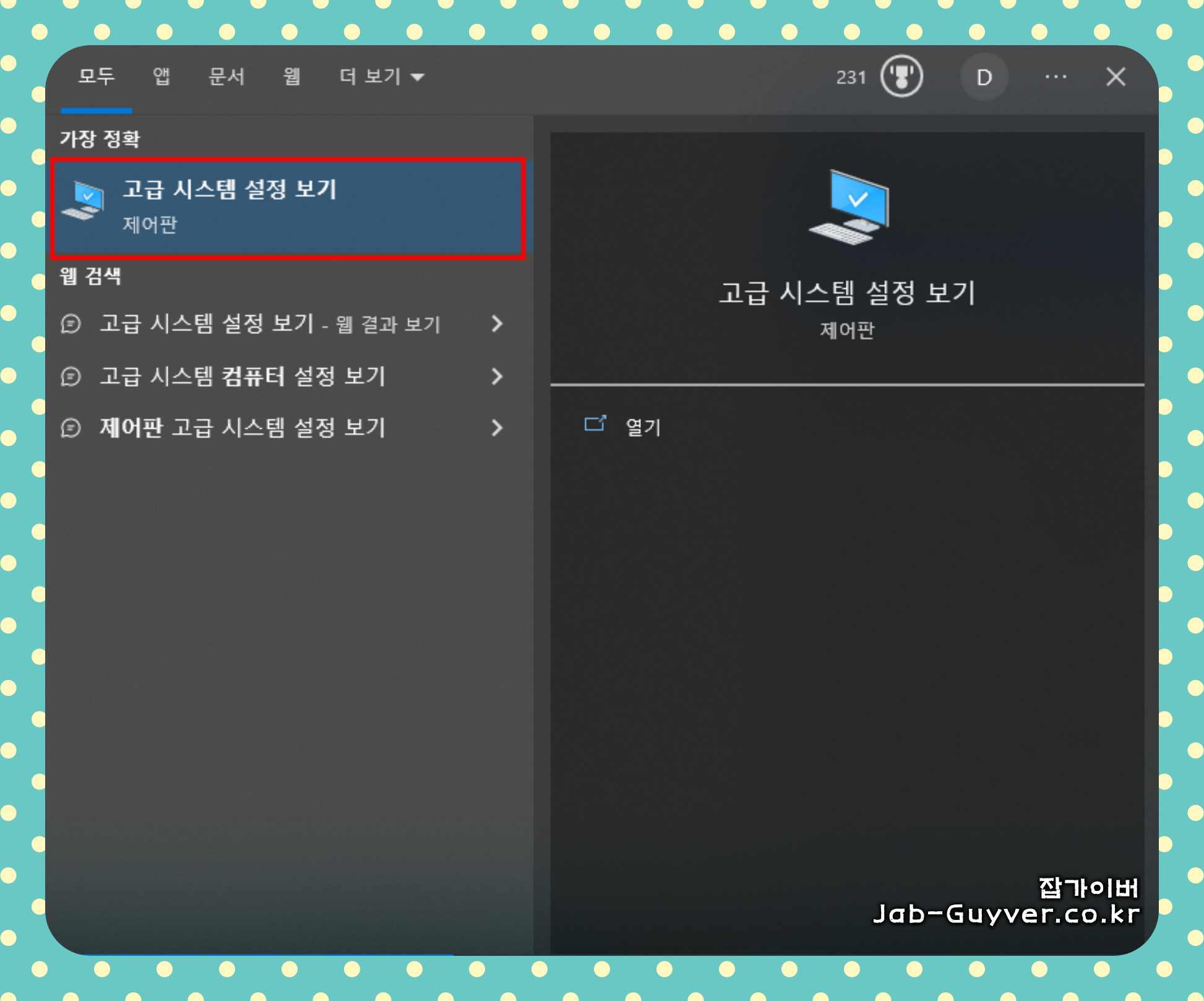Open the three-dot options menu

point(1056,77)
